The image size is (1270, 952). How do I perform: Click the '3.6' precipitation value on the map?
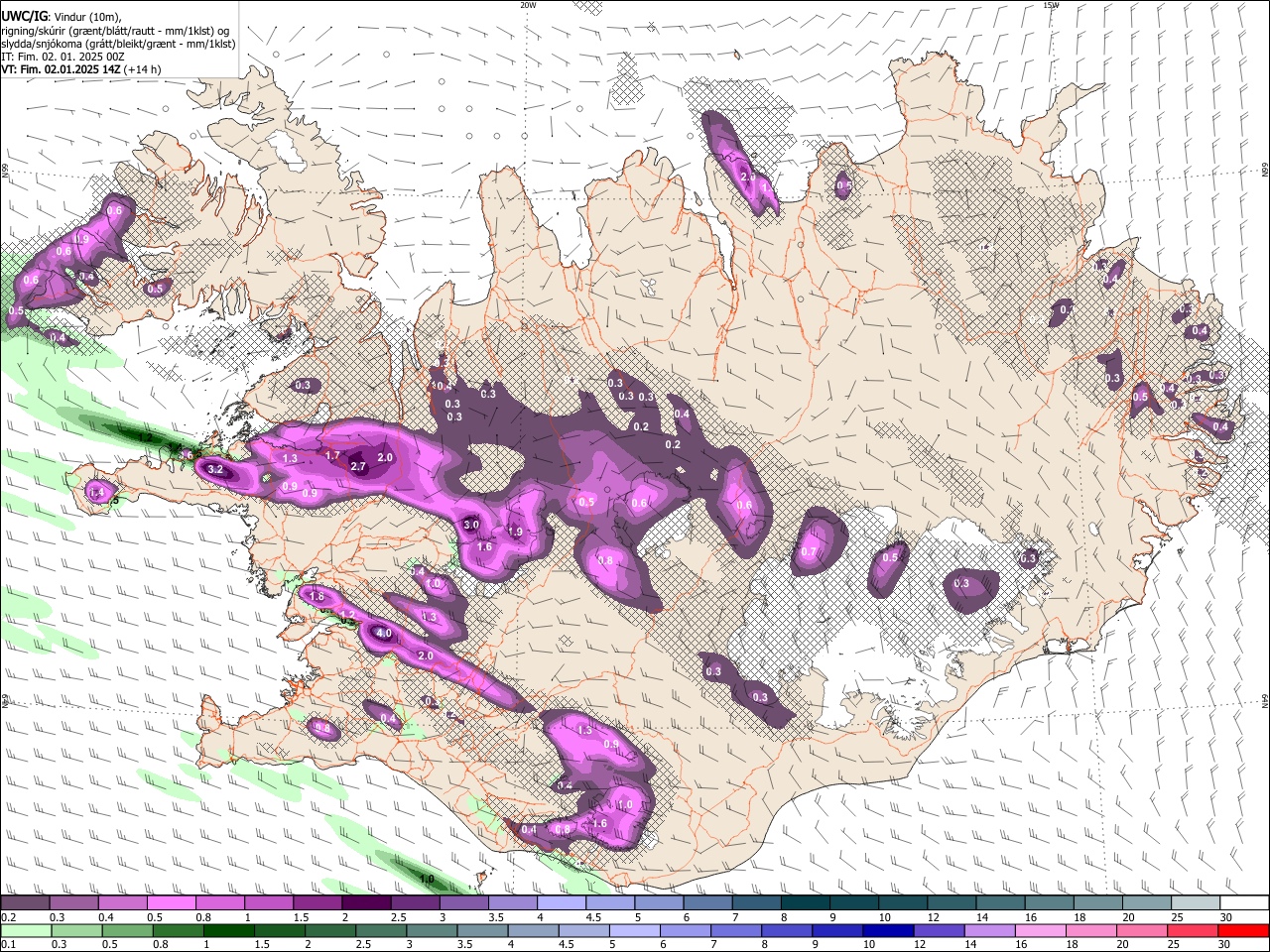tap(186, 455)
